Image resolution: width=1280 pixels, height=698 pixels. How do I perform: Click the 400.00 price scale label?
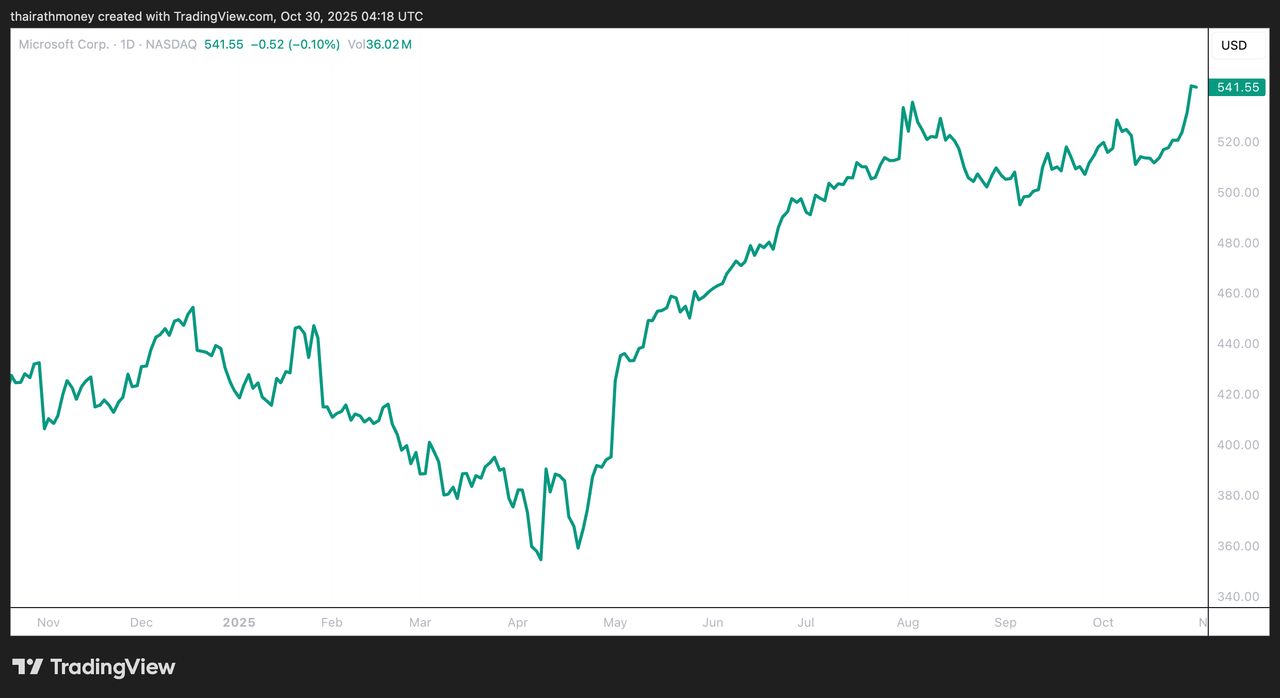[x=1237, y=445]
